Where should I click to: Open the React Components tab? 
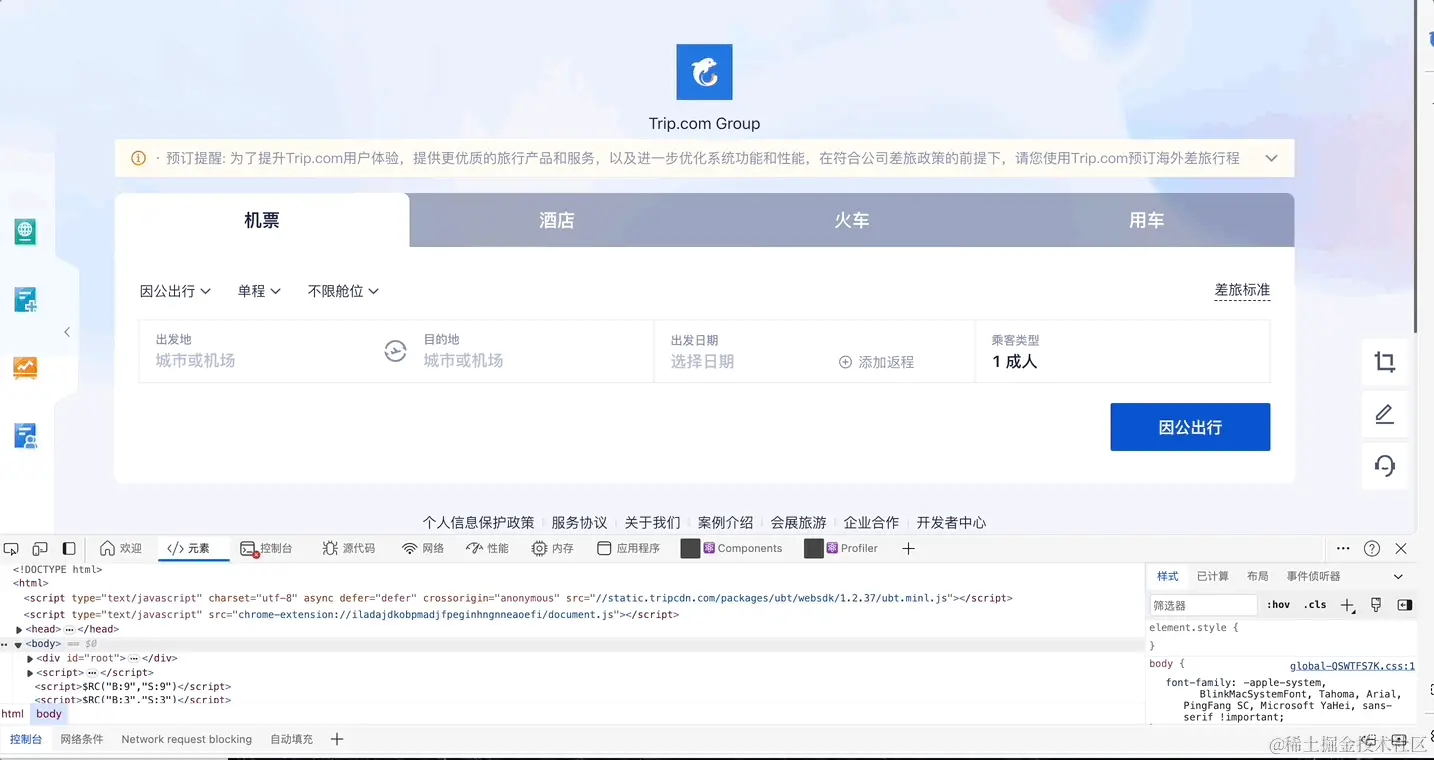point(732,548)
